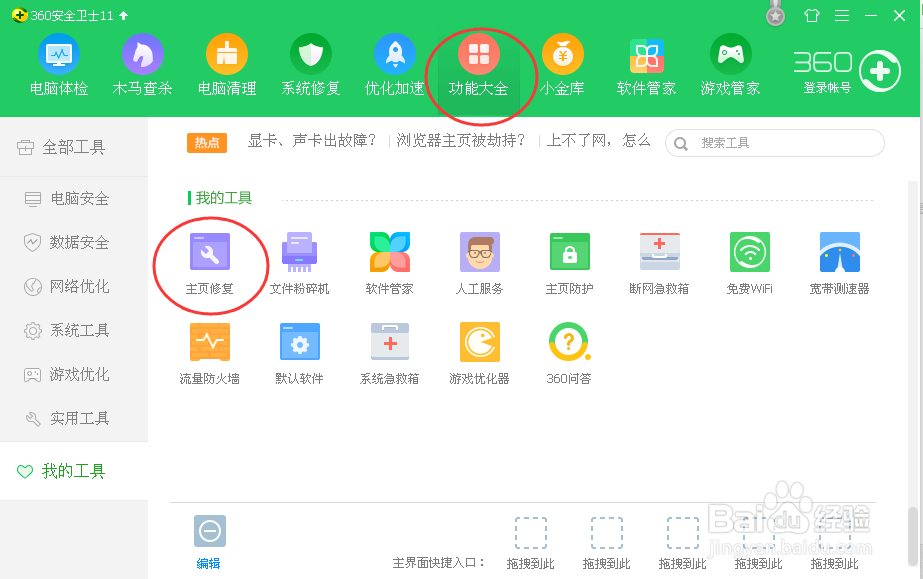Click upgrade arrow beside 360安全卫士11
This screenshot has width=923, height=579.
(x=124, y=15)
